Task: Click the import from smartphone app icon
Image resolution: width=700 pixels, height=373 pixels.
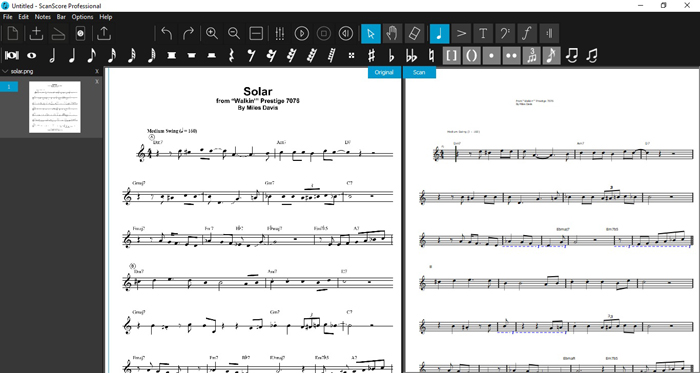Action: [80, 33]
